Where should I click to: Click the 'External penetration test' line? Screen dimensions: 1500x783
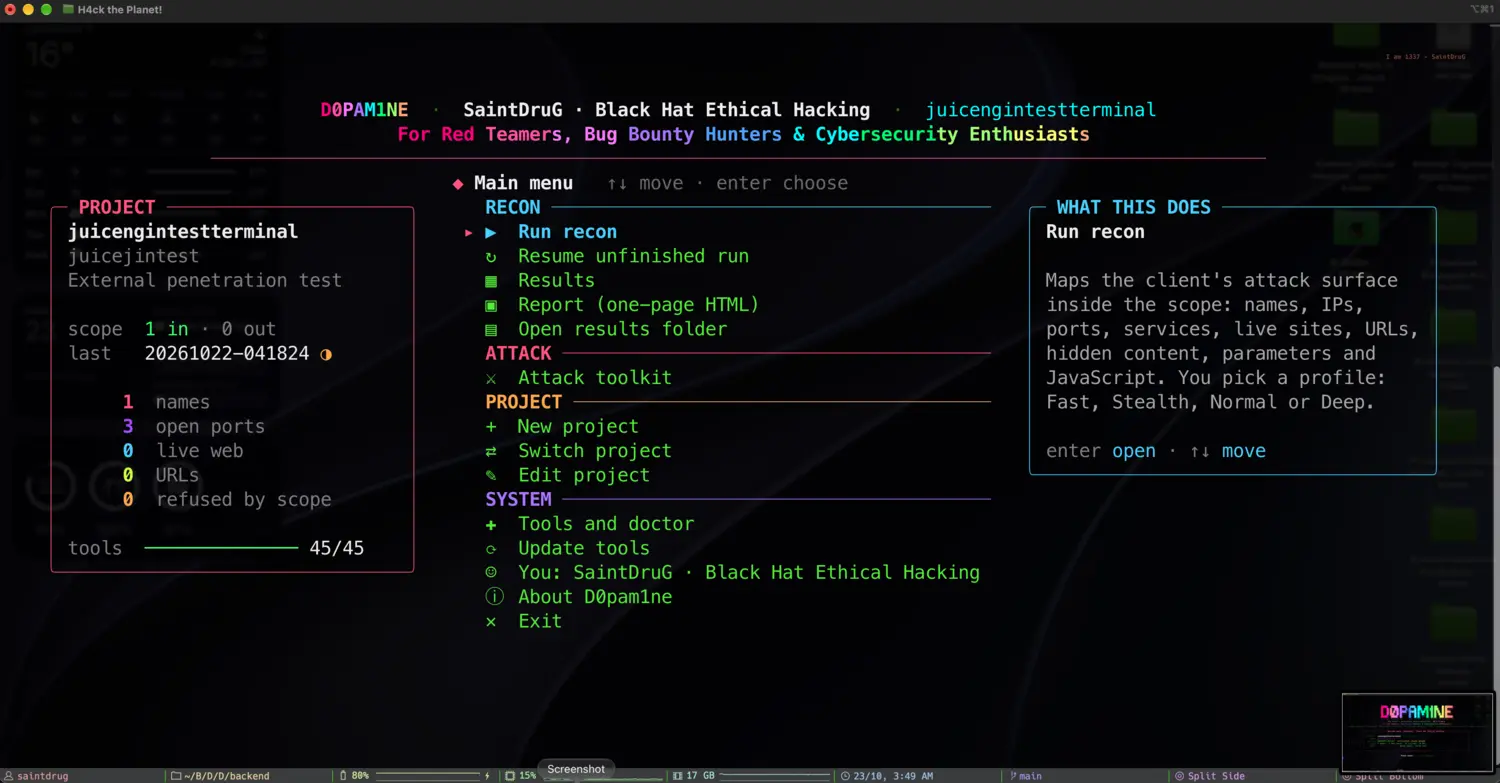205,281
